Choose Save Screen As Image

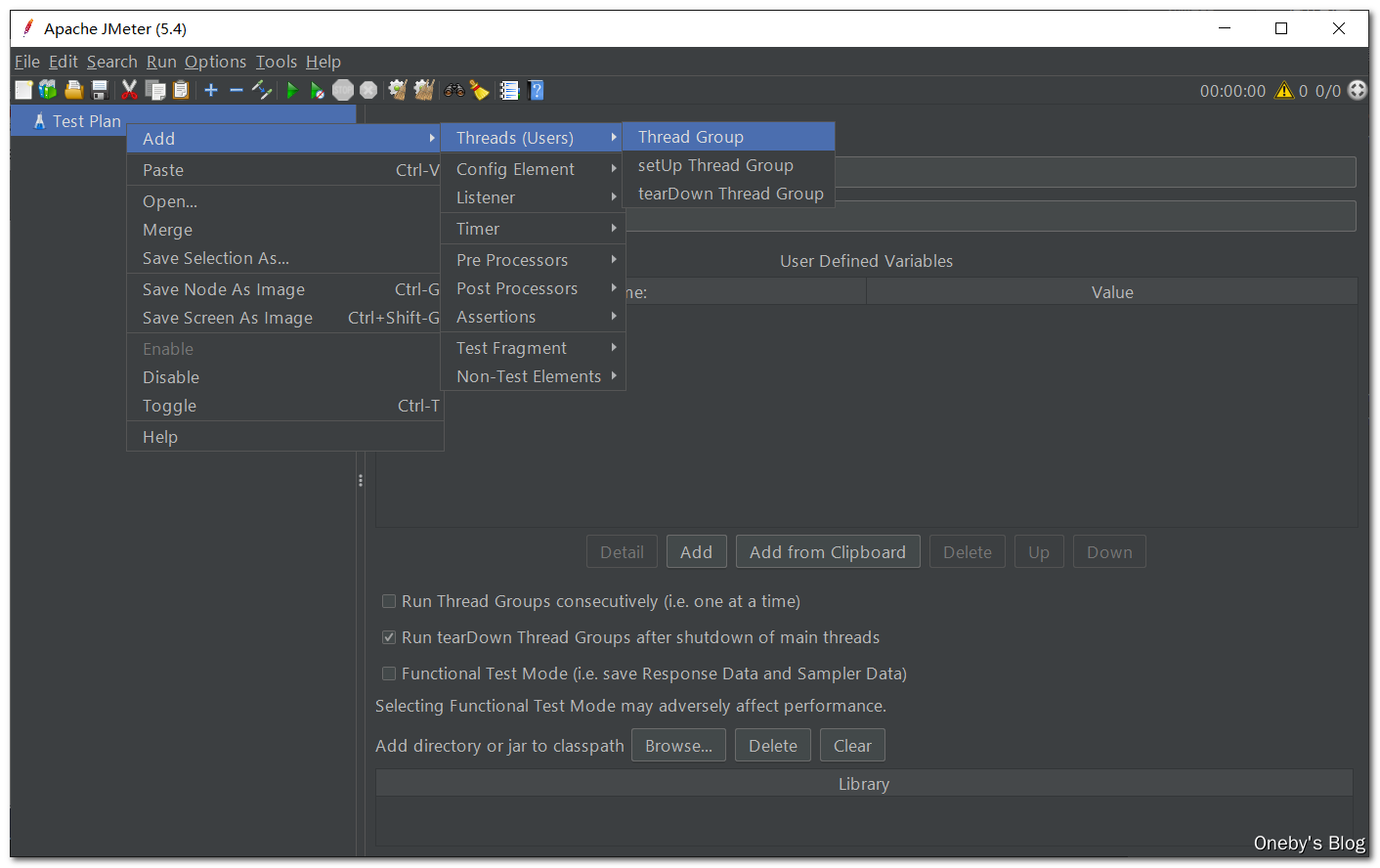[x=285, y=318]
